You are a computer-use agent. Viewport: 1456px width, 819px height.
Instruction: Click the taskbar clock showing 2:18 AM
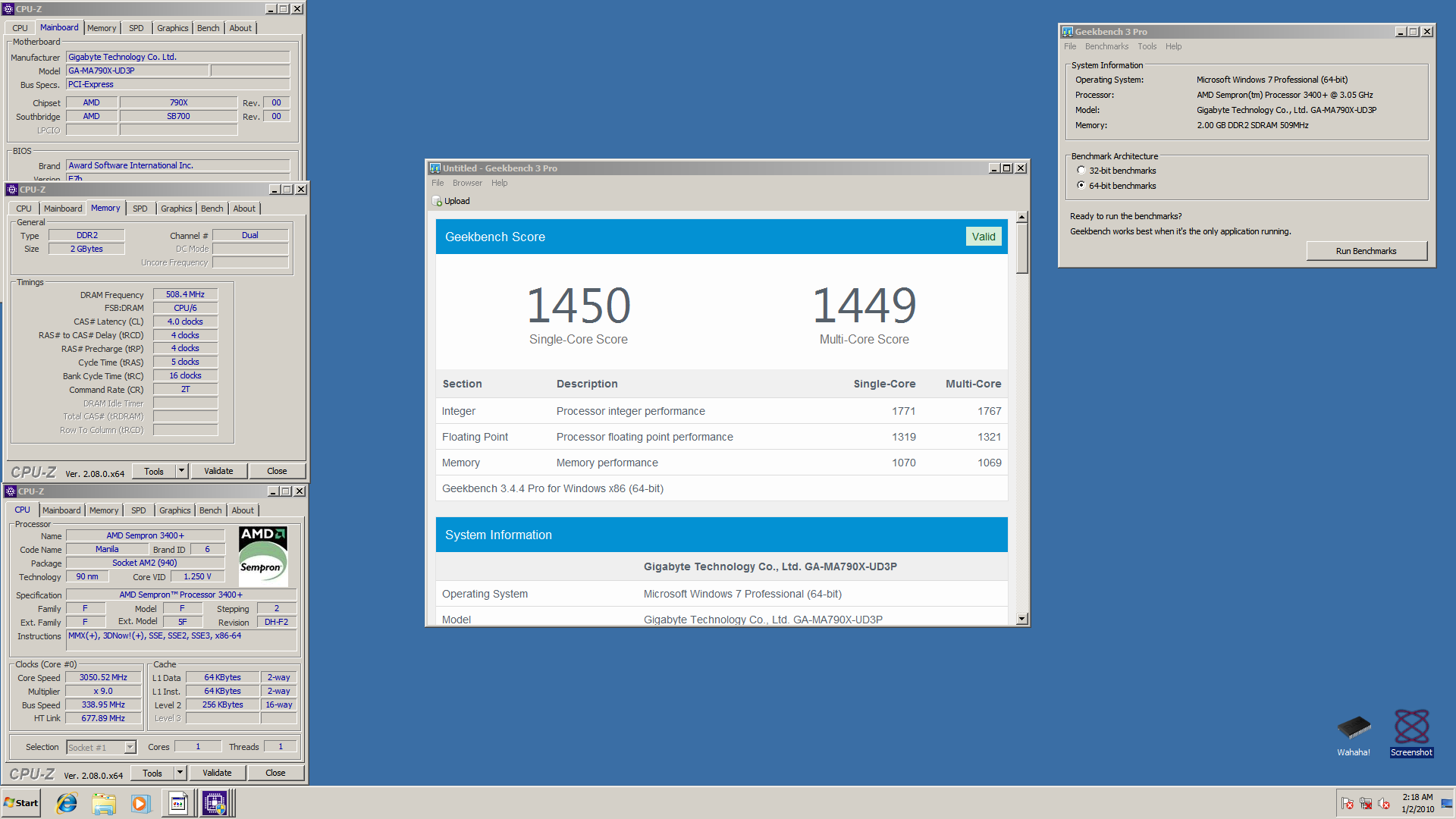tap(1417, 803)
